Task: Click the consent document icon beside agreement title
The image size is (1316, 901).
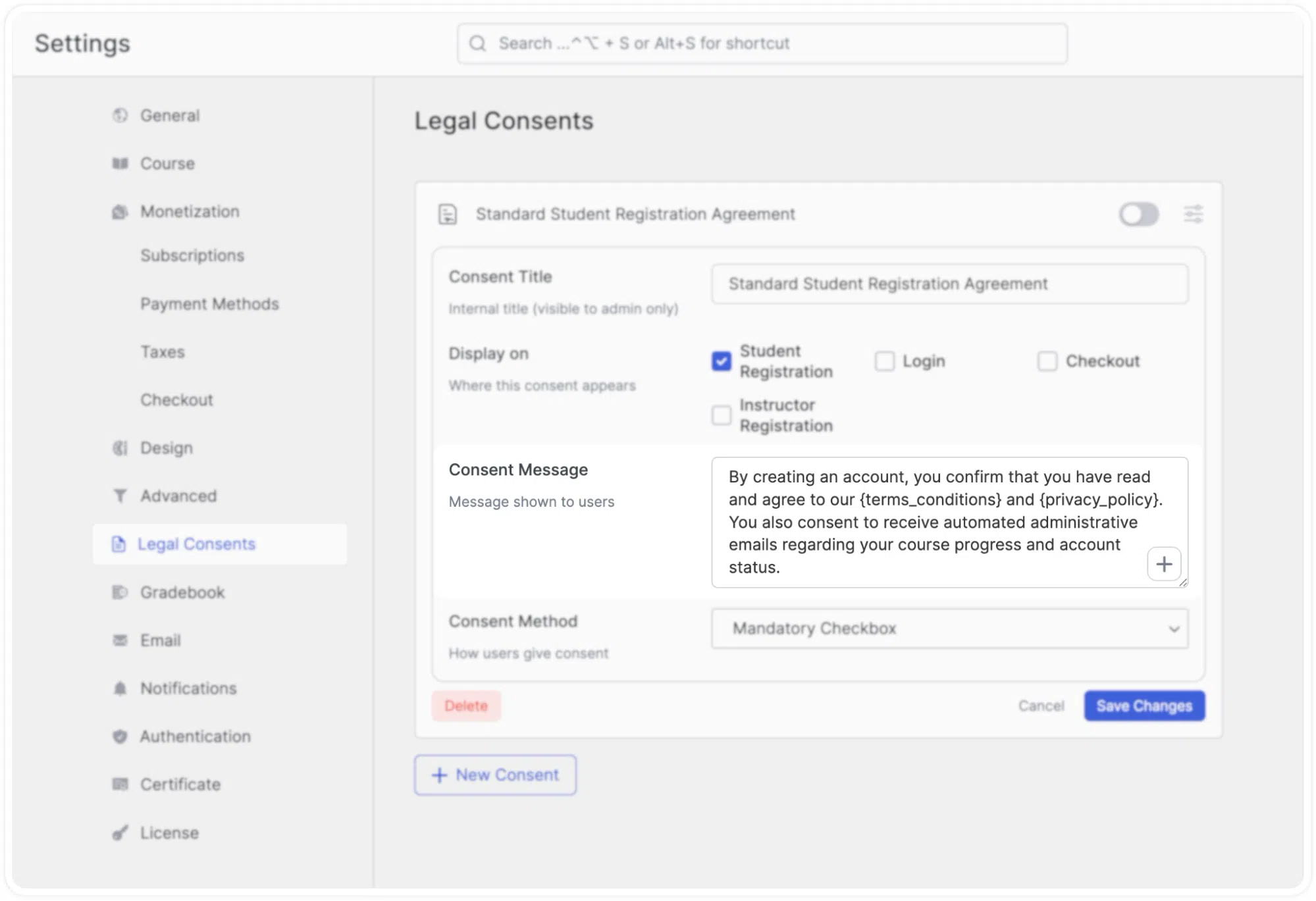Action: tap(448, 214)
